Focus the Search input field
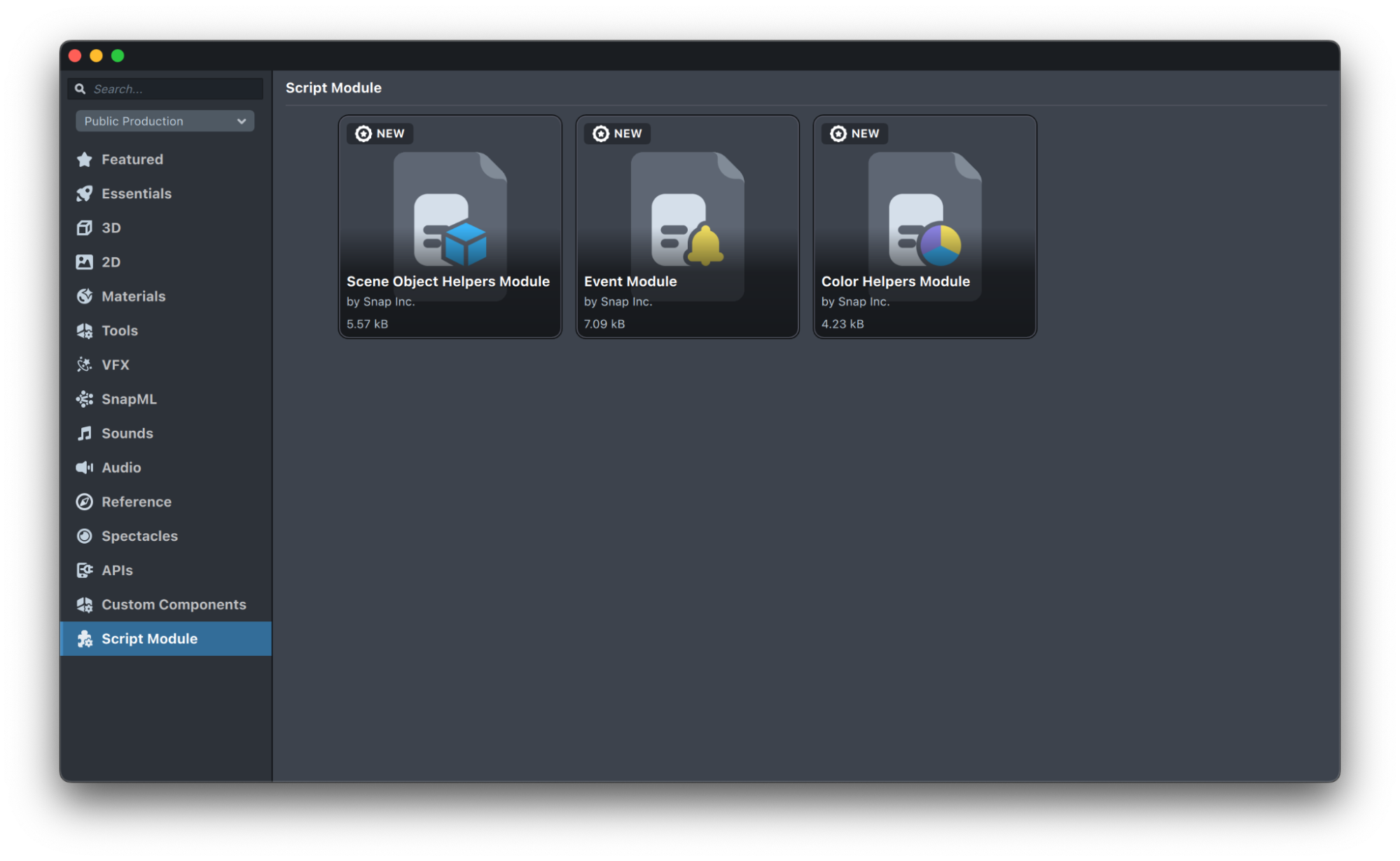 175,89
